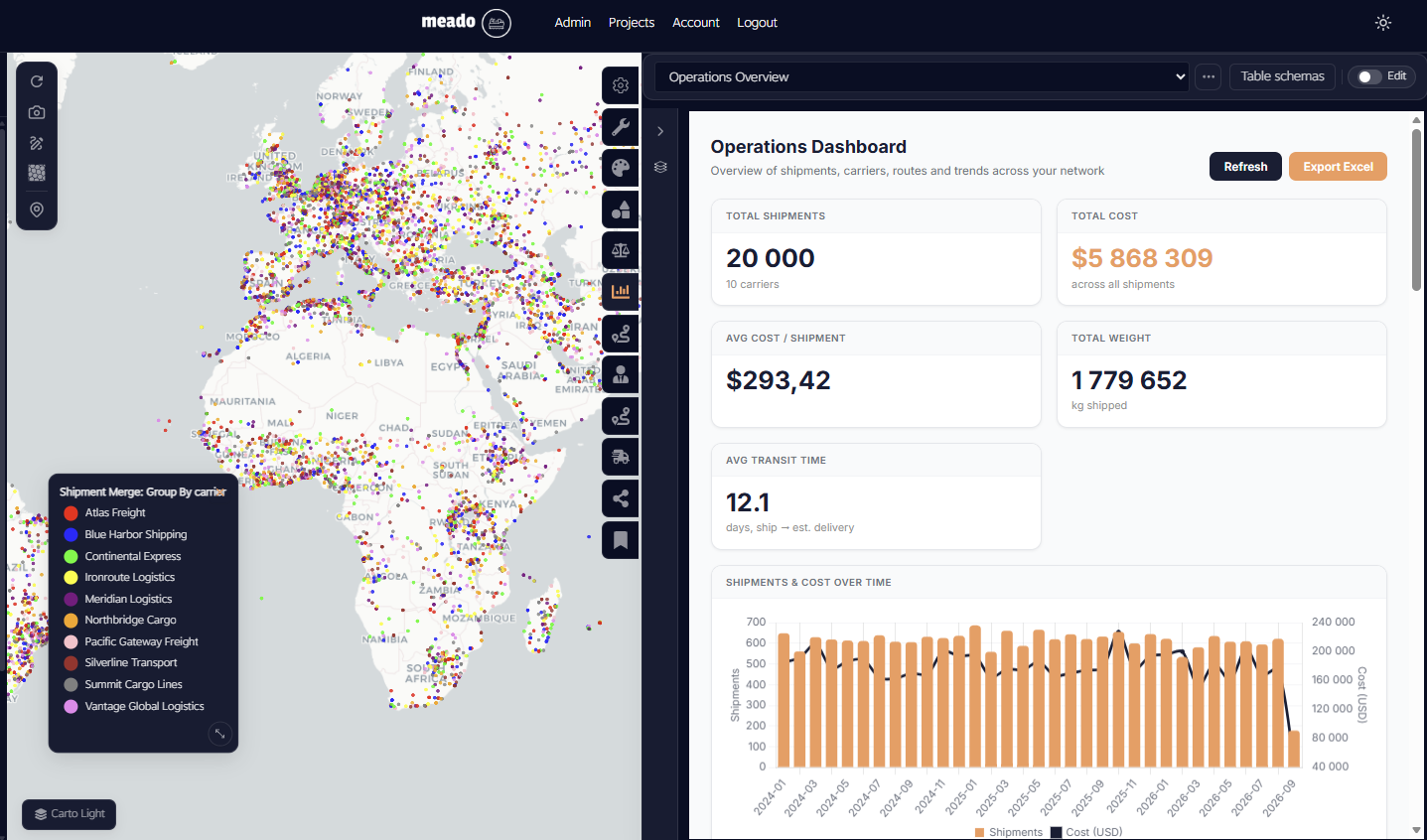The width and height of the screenshot is (1427, 840).
Task: Click the blue Blue Harbor Shipping swatch
Action: (x=71, y=534)
